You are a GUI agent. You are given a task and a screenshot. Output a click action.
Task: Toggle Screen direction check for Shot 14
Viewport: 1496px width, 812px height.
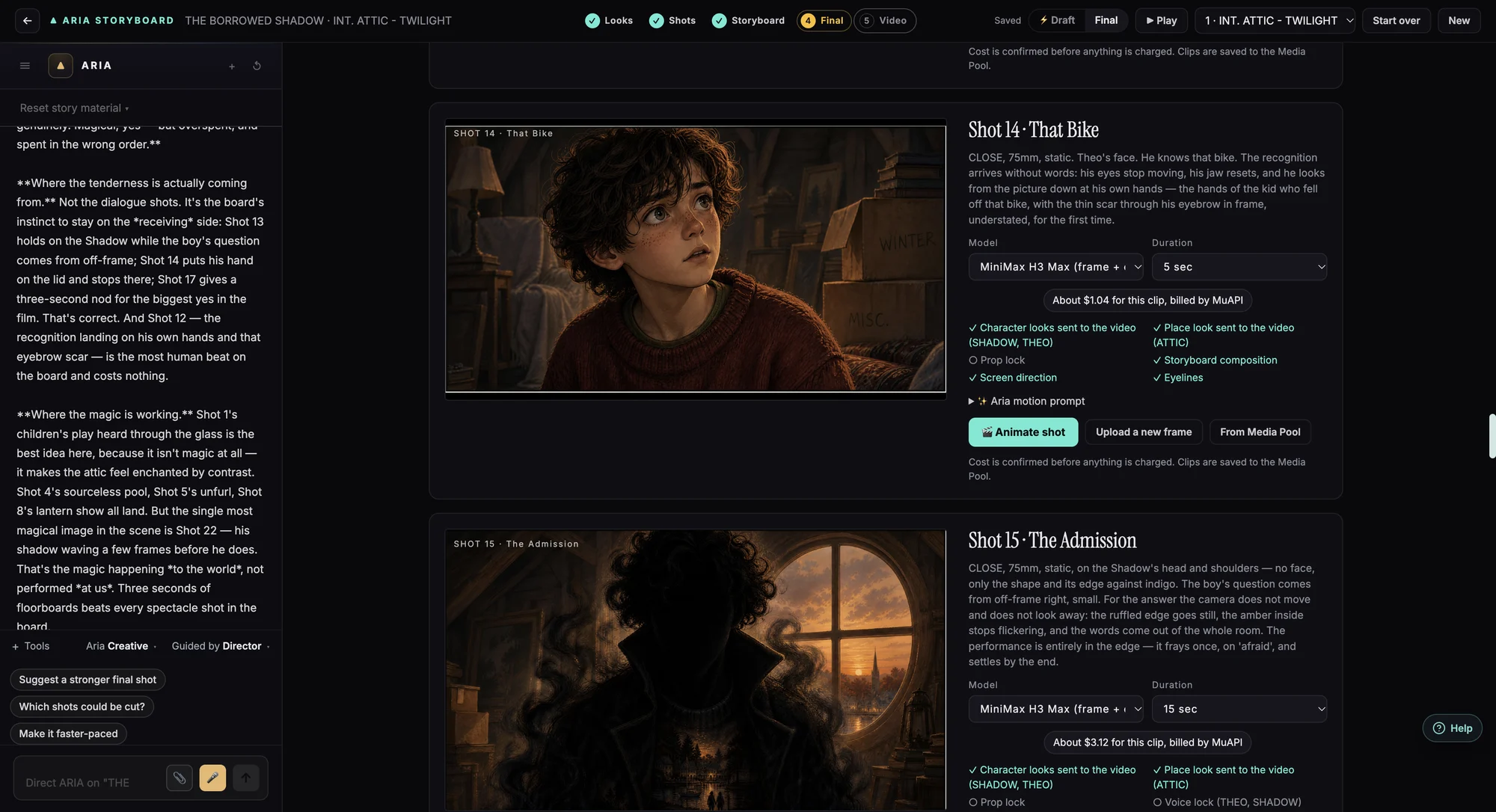(1013, 378)
